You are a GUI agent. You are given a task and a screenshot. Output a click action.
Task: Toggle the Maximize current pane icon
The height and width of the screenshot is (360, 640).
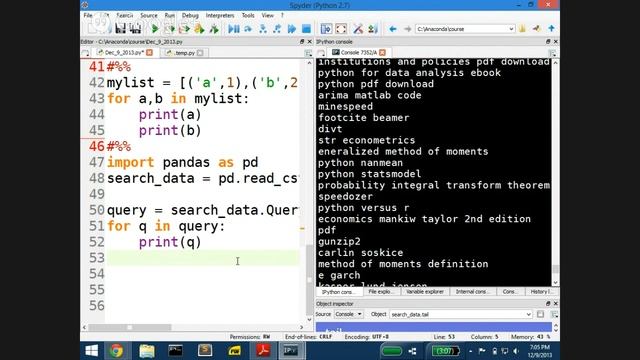(326, 29)
